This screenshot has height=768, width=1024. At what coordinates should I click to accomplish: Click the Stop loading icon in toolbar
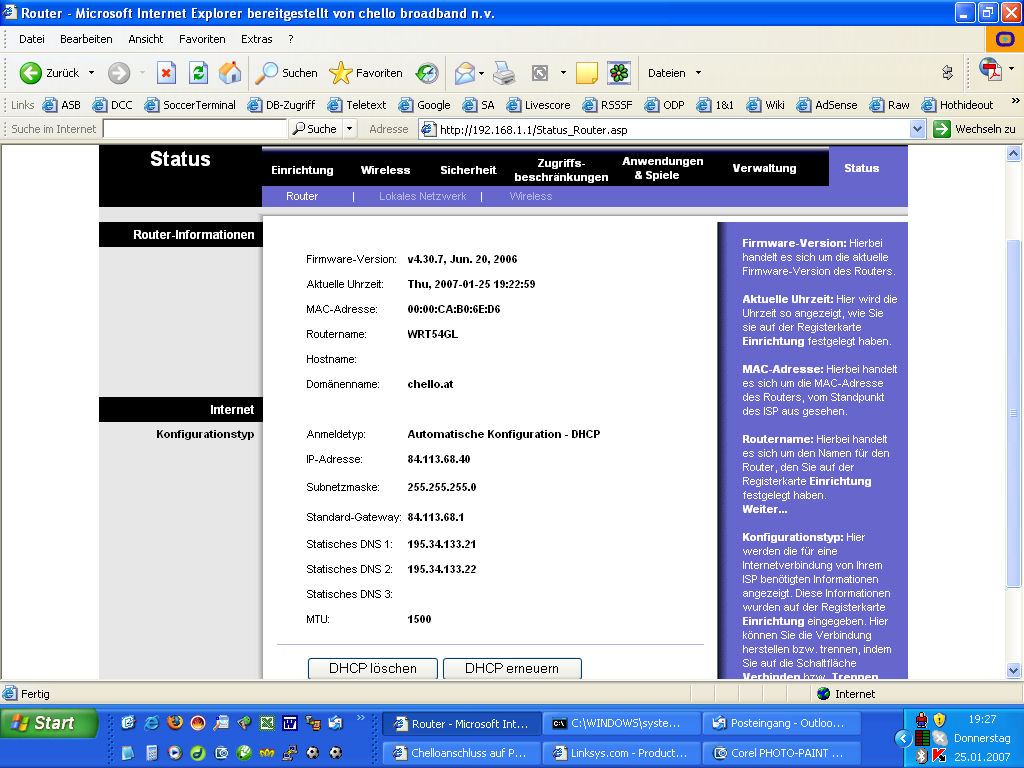click(x=167, y=73)
